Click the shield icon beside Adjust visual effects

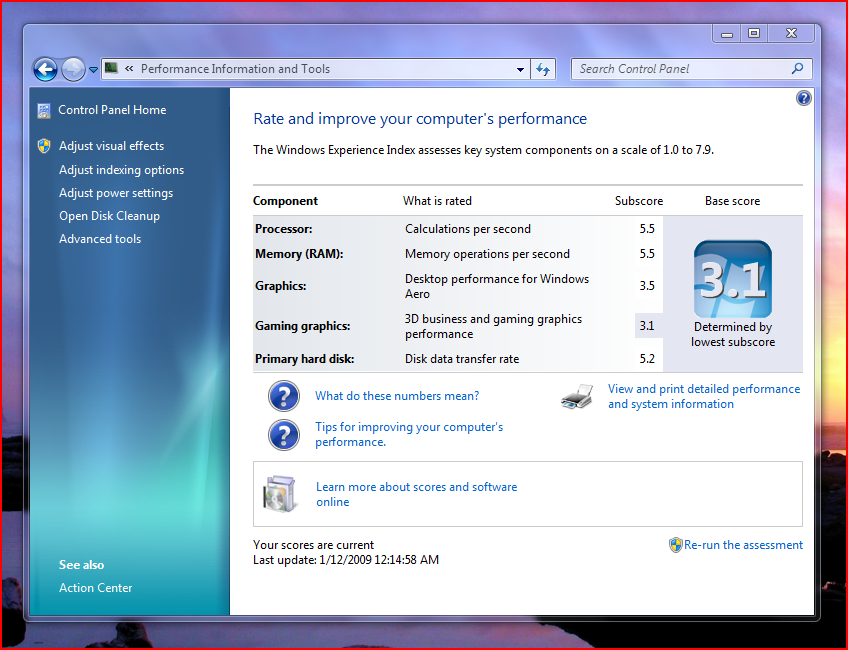44,146
